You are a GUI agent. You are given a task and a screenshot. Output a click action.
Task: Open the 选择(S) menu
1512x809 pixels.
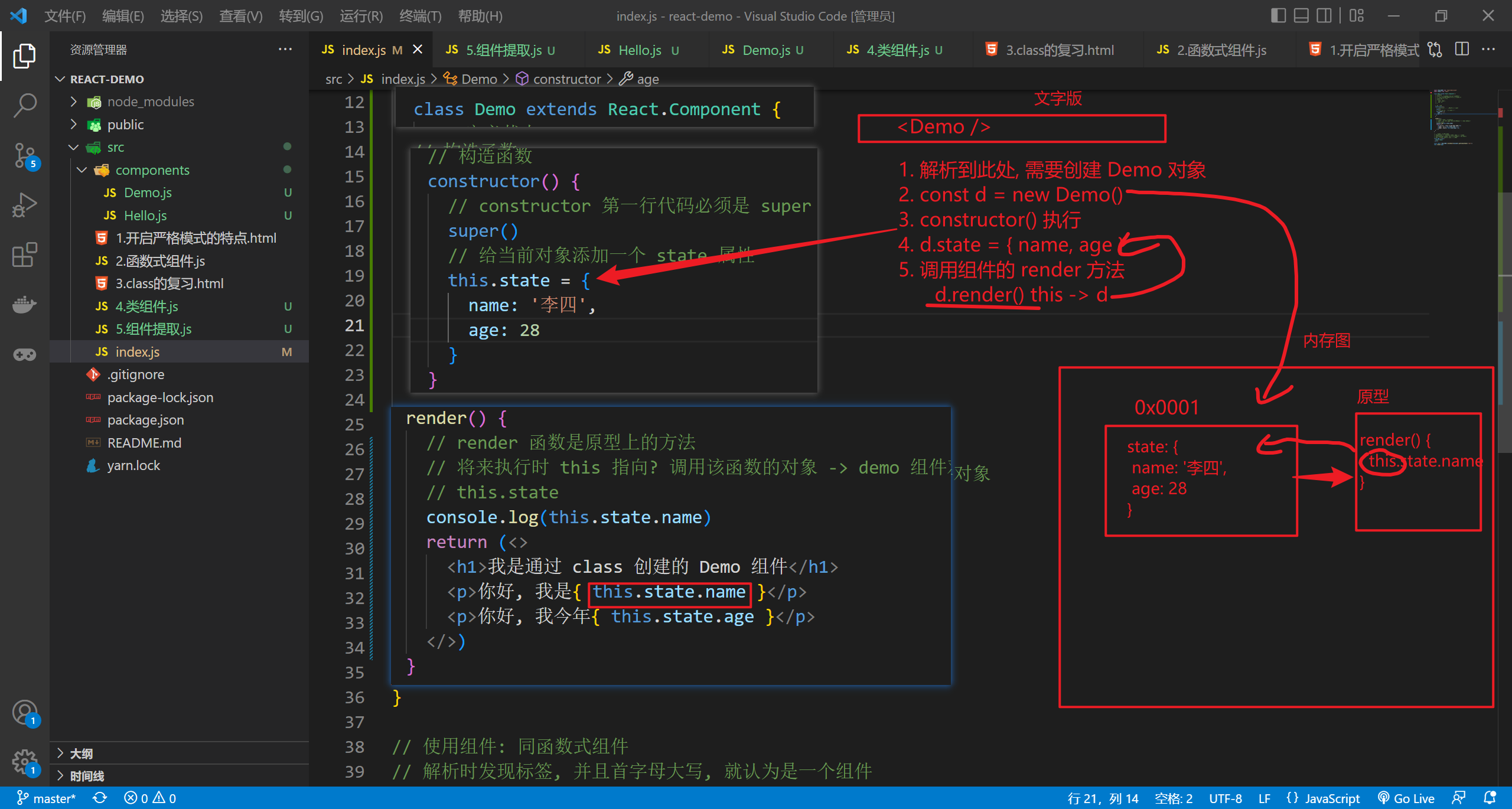pos(181,16)
